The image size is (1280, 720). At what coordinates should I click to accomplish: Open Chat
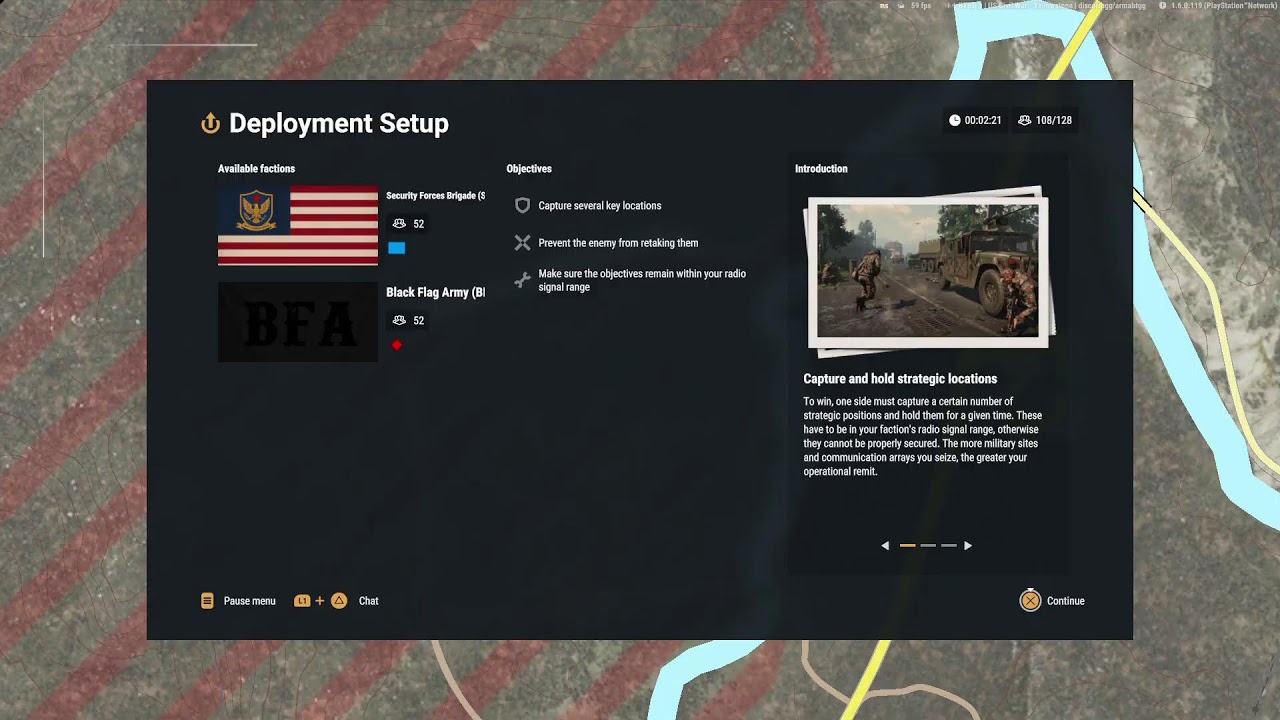click(368, 601)
